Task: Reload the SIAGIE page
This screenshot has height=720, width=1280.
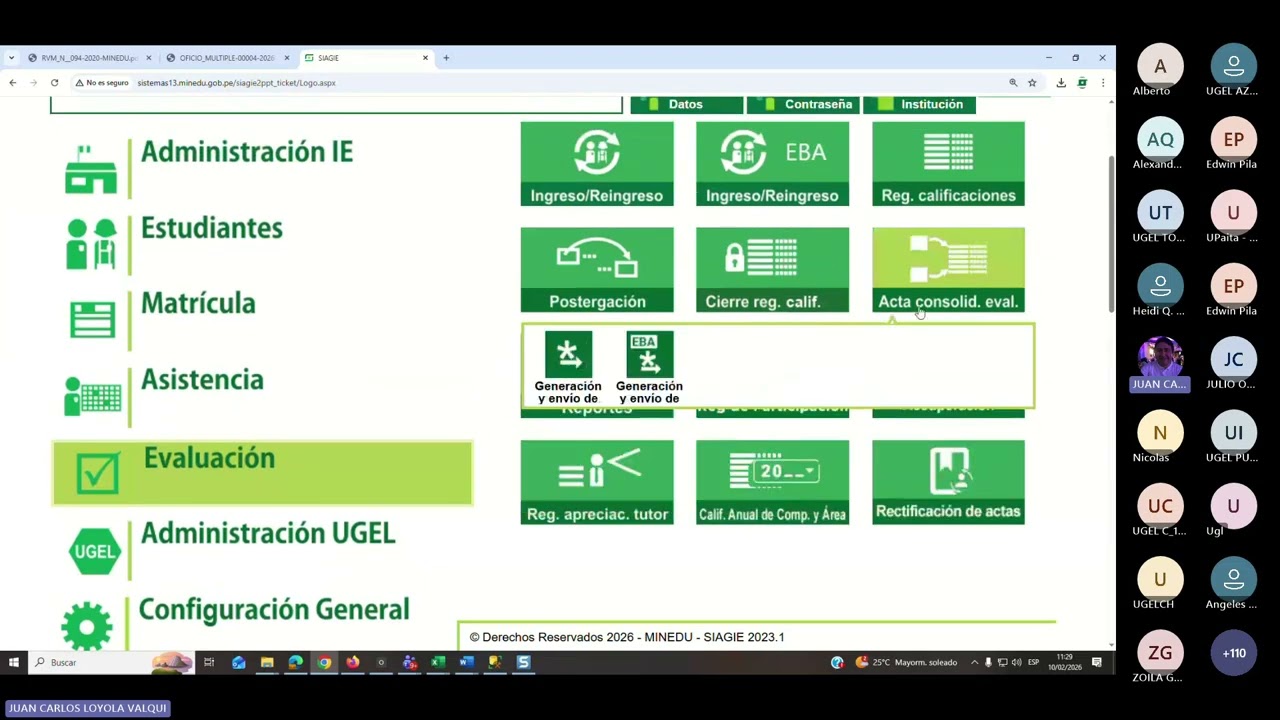Action: coord(54,83)
